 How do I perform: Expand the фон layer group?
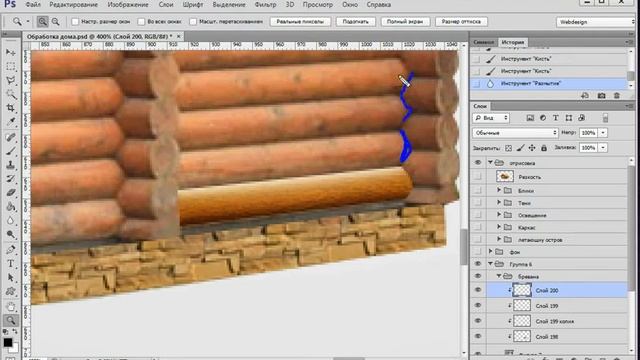coord(491,252)
